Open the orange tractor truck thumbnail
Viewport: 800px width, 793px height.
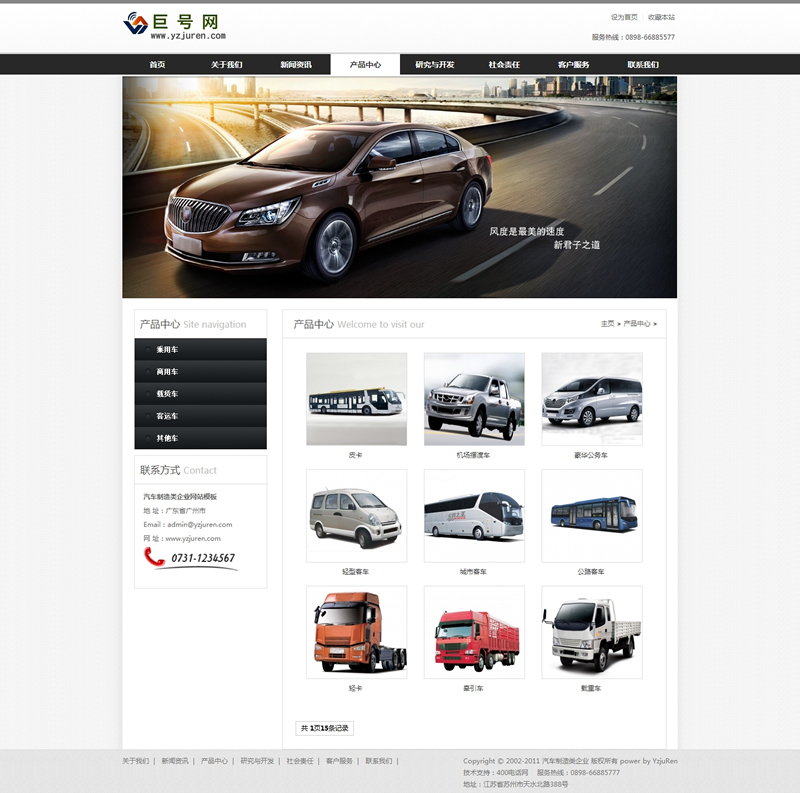[356, 632]
